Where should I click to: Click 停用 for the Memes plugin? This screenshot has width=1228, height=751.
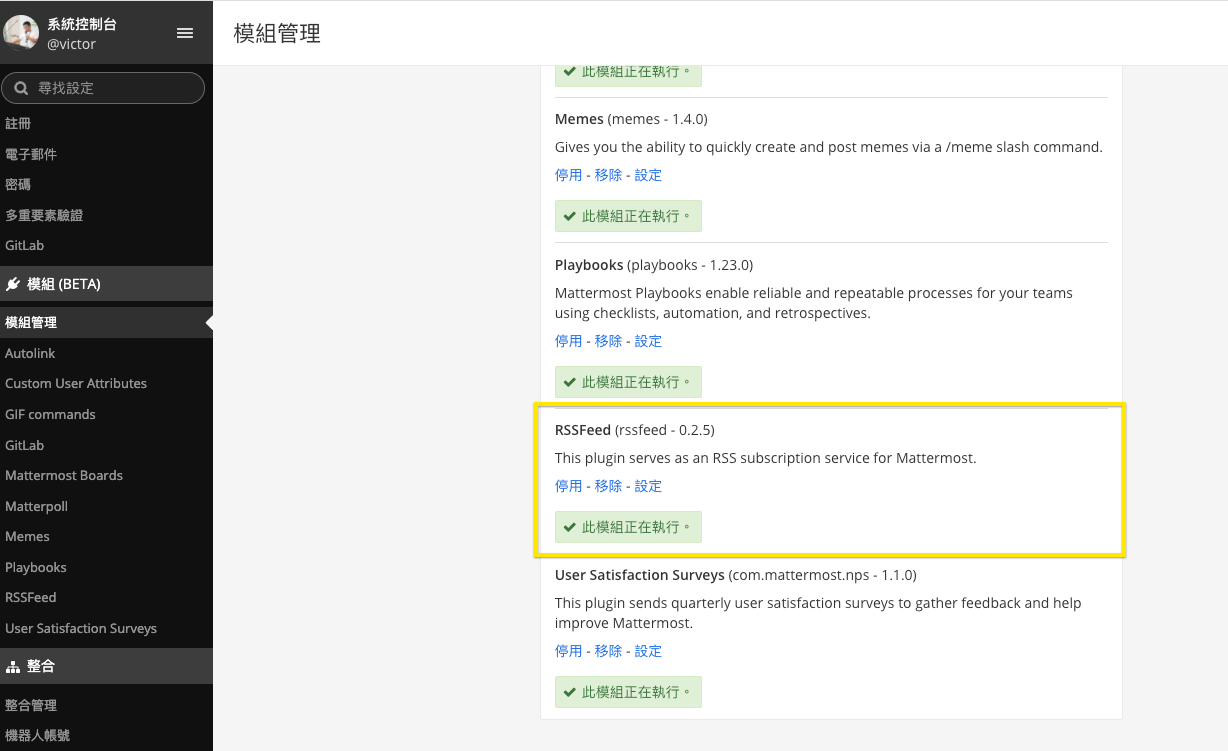[568, 175]
